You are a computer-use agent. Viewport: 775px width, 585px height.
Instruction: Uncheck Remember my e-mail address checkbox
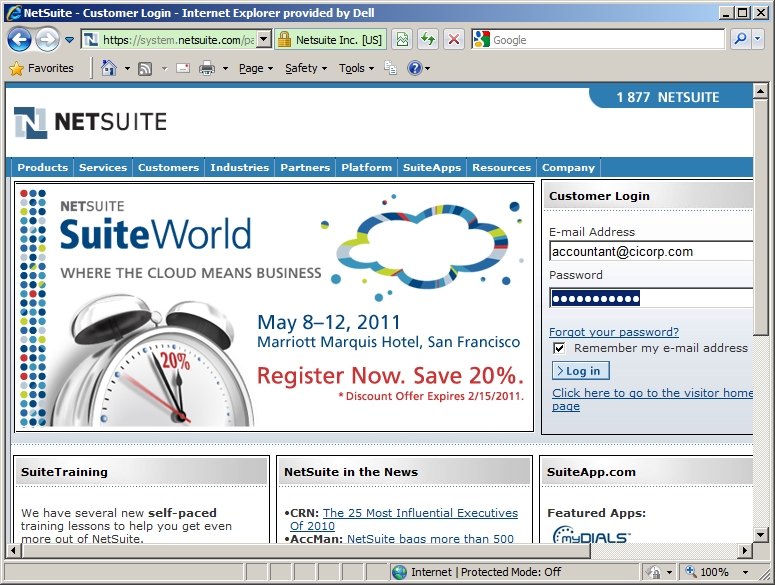(x=559, y=348)
